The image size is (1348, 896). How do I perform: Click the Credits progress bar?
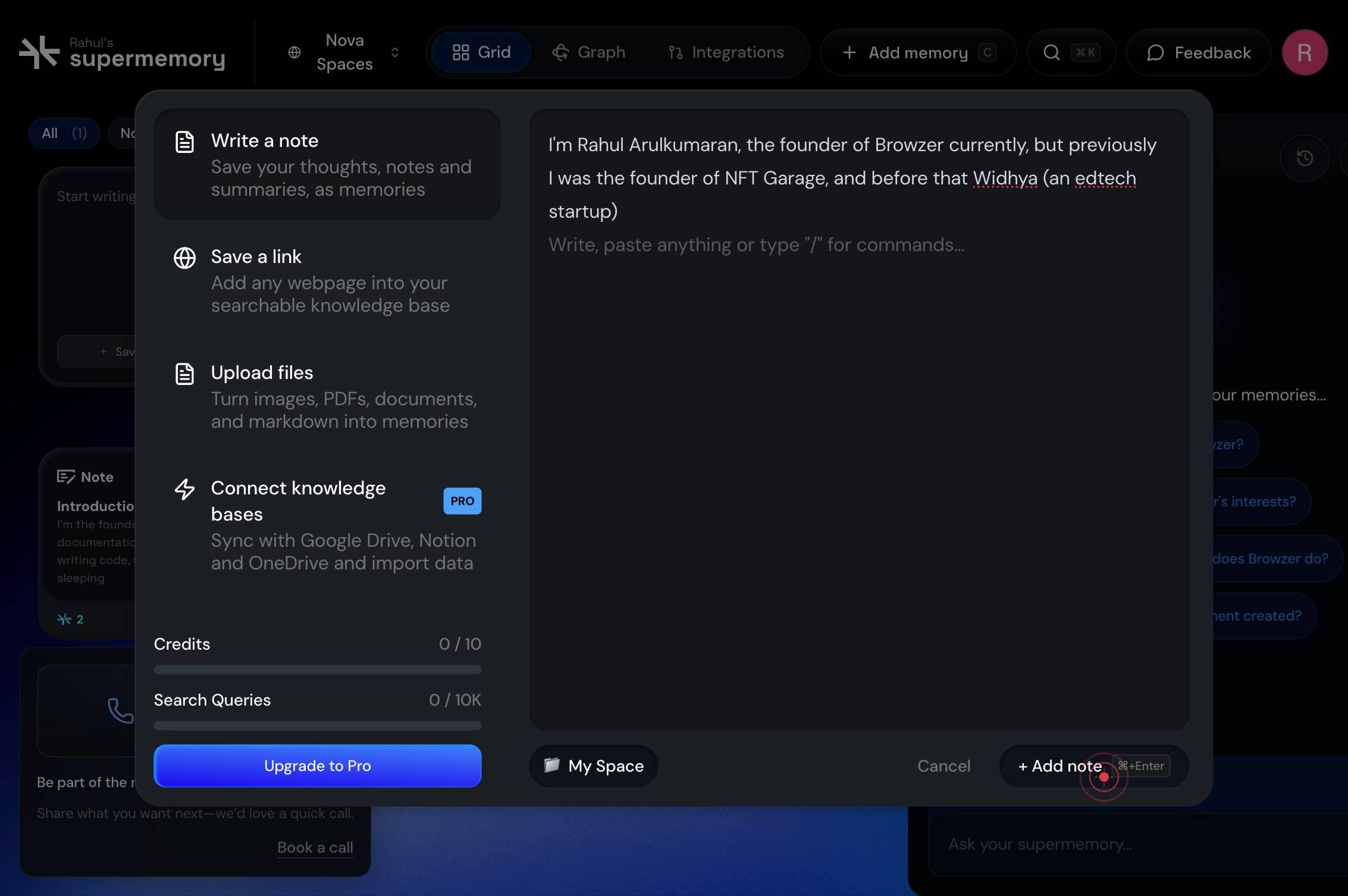coord(318,670)
